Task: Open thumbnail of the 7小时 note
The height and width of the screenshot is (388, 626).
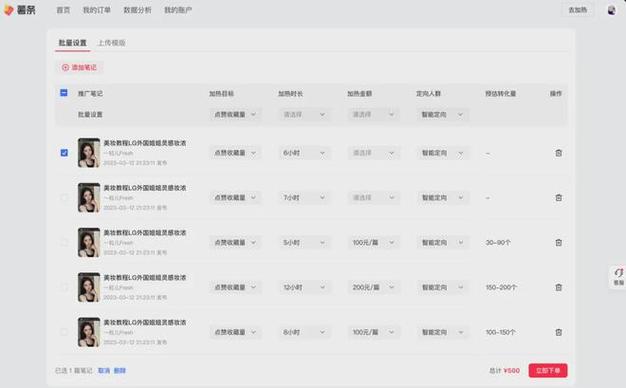Action: tap(89, 197)
